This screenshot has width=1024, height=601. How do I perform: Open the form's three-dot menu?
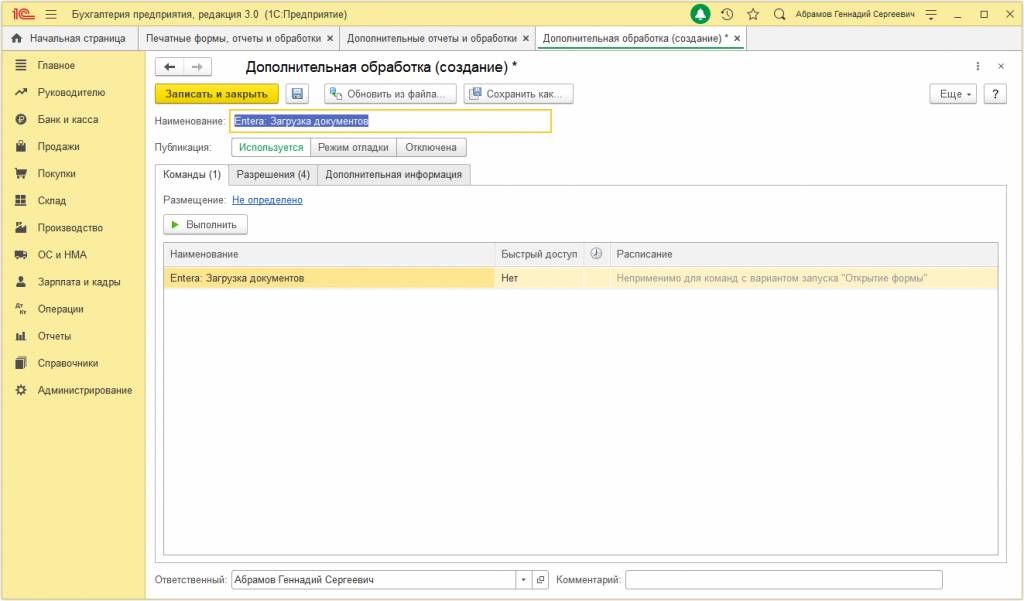point(978,67)
